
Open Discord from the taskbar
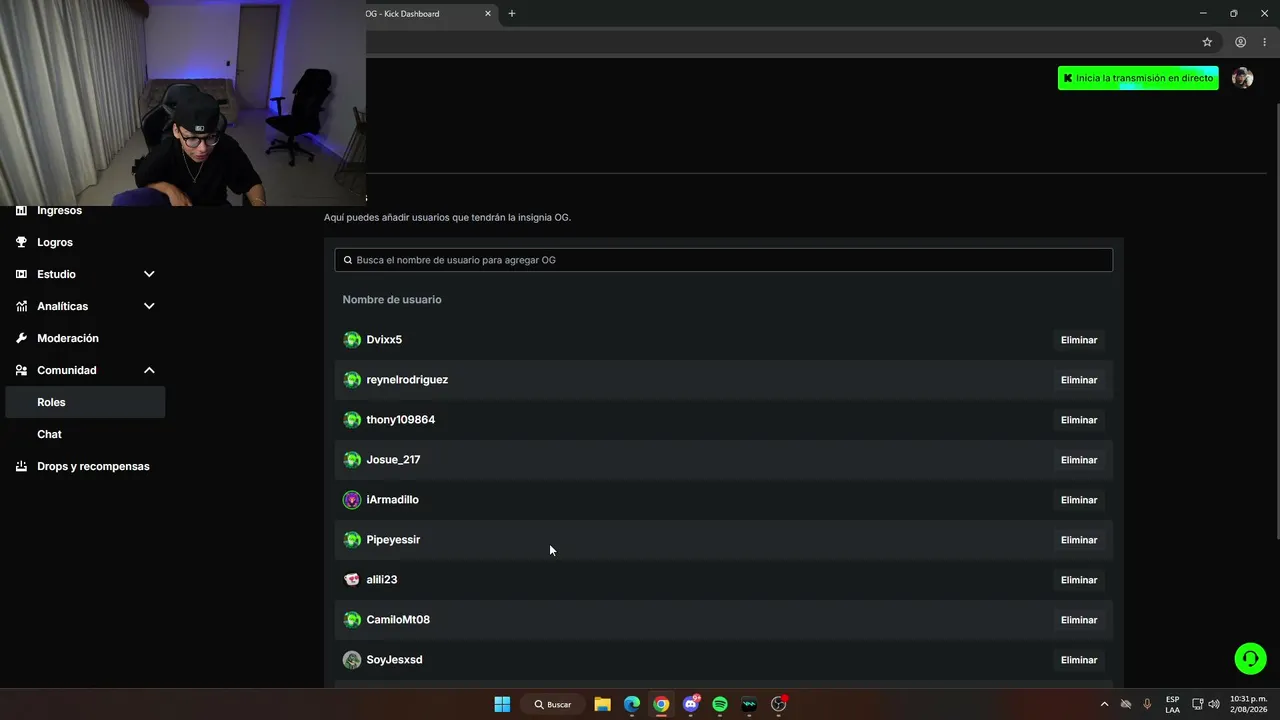(690, 704)
